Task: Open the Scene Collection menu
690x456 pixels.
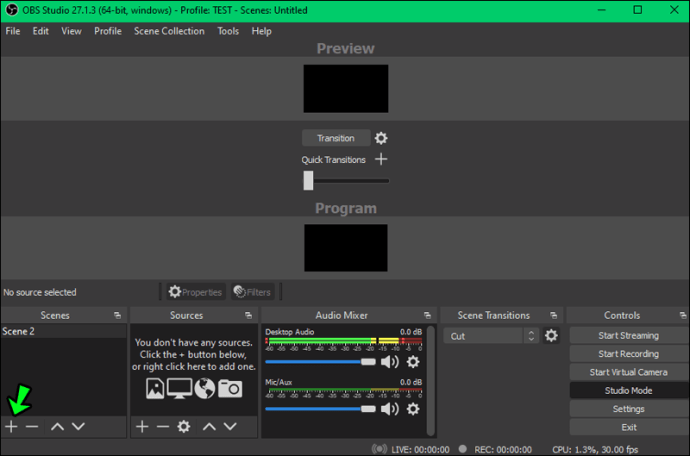Action: [169, 31]
